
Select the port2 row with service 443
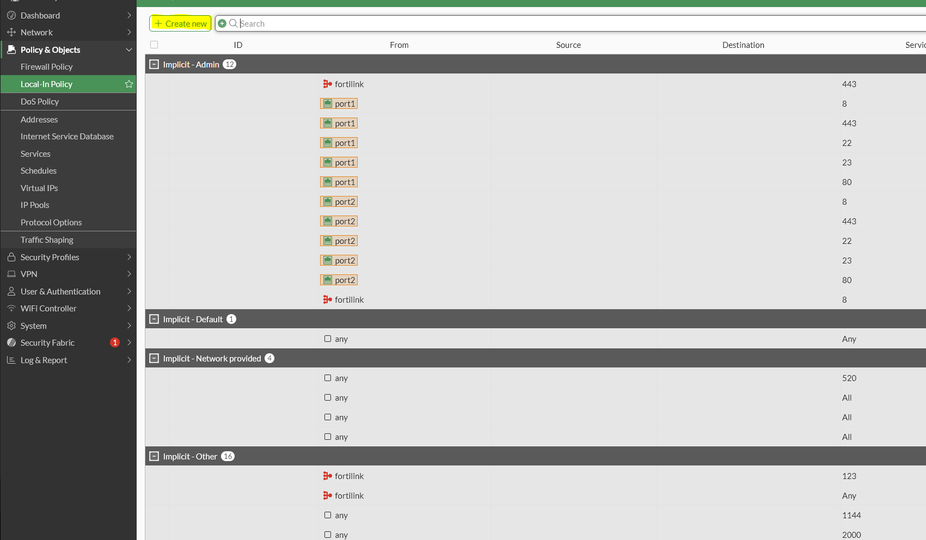pyautogui.click(x=536, y=221)
